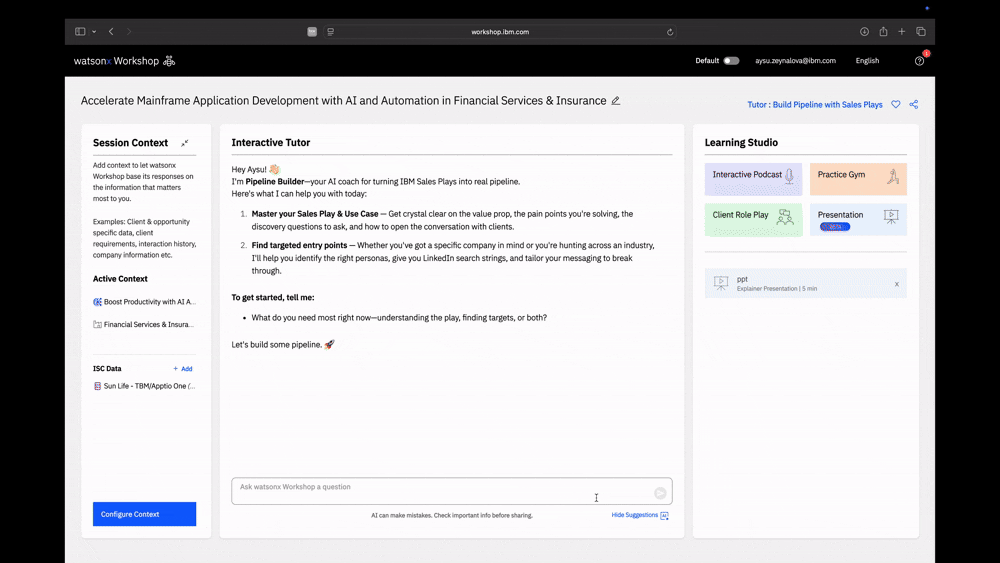Click the bee icon beside watsonx Workshop
The height and width of the screenshot is (563, 1000).
(169, 61)
